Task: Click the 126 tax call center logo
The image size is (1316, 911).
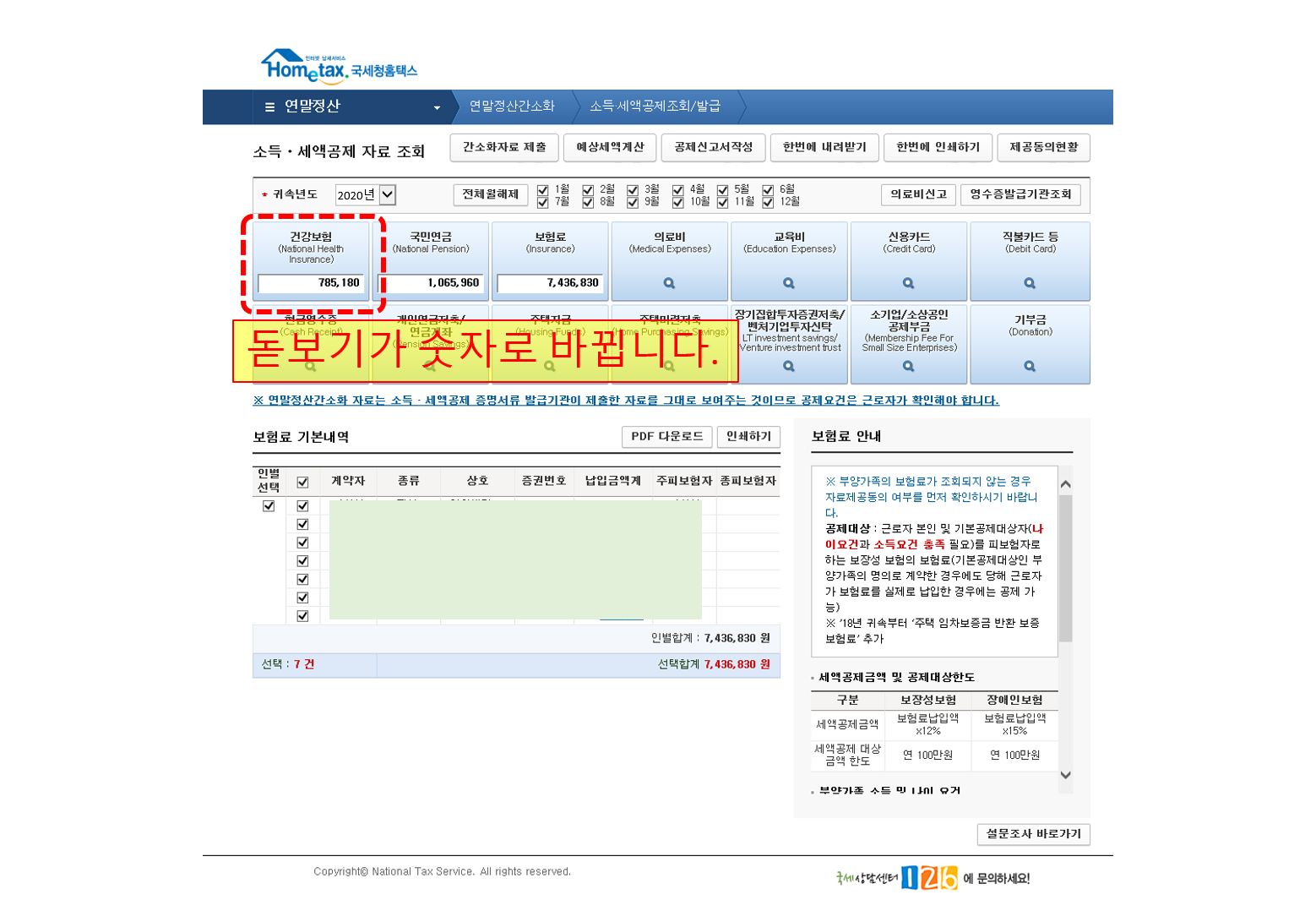Action: click(929, 878)
